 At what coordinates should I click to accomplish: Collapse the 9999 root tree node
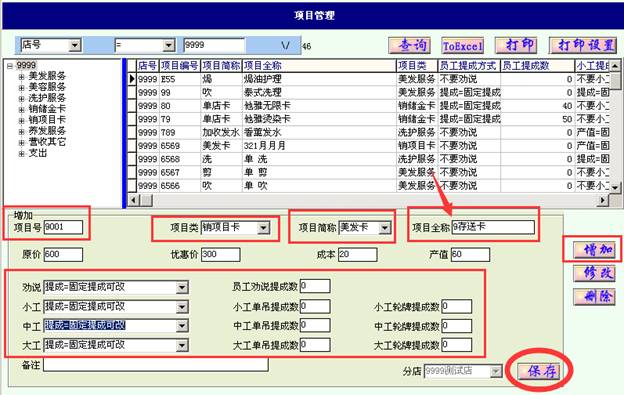(10, 66)
